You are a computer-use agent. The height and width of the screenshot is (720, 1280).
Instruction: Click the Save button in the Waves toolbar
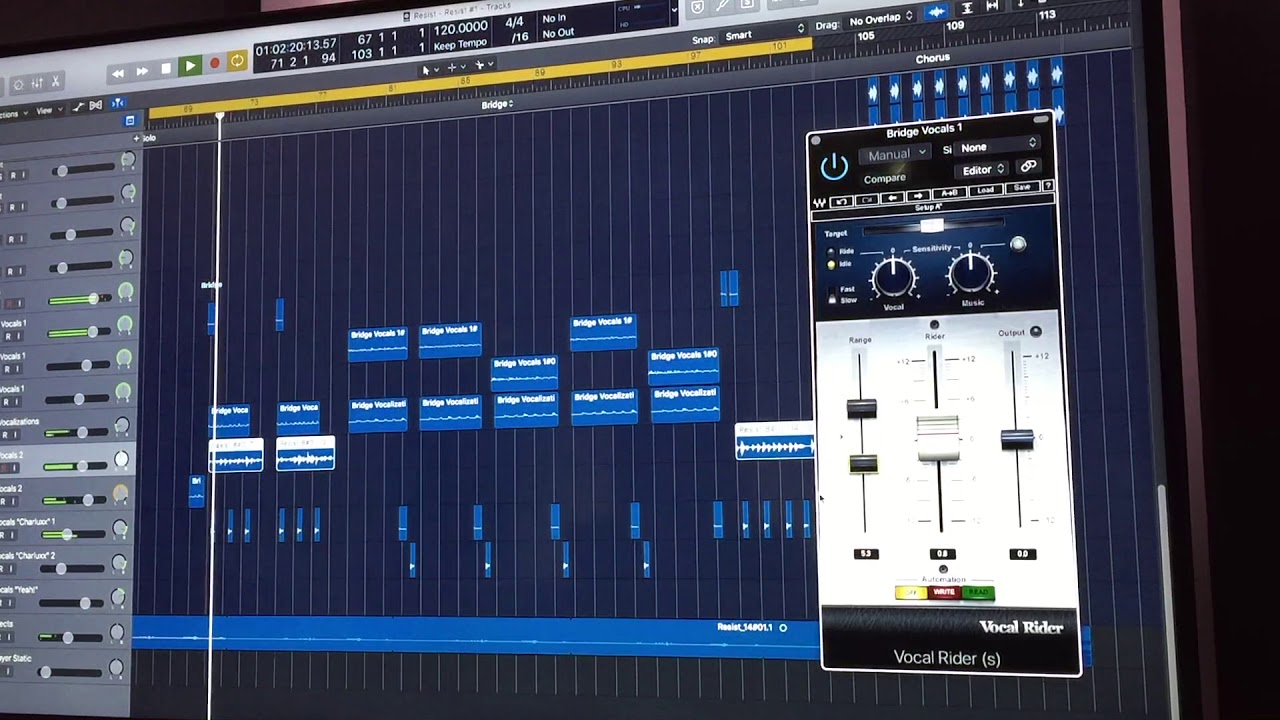pyautogui.click(x=1022, y=187)
